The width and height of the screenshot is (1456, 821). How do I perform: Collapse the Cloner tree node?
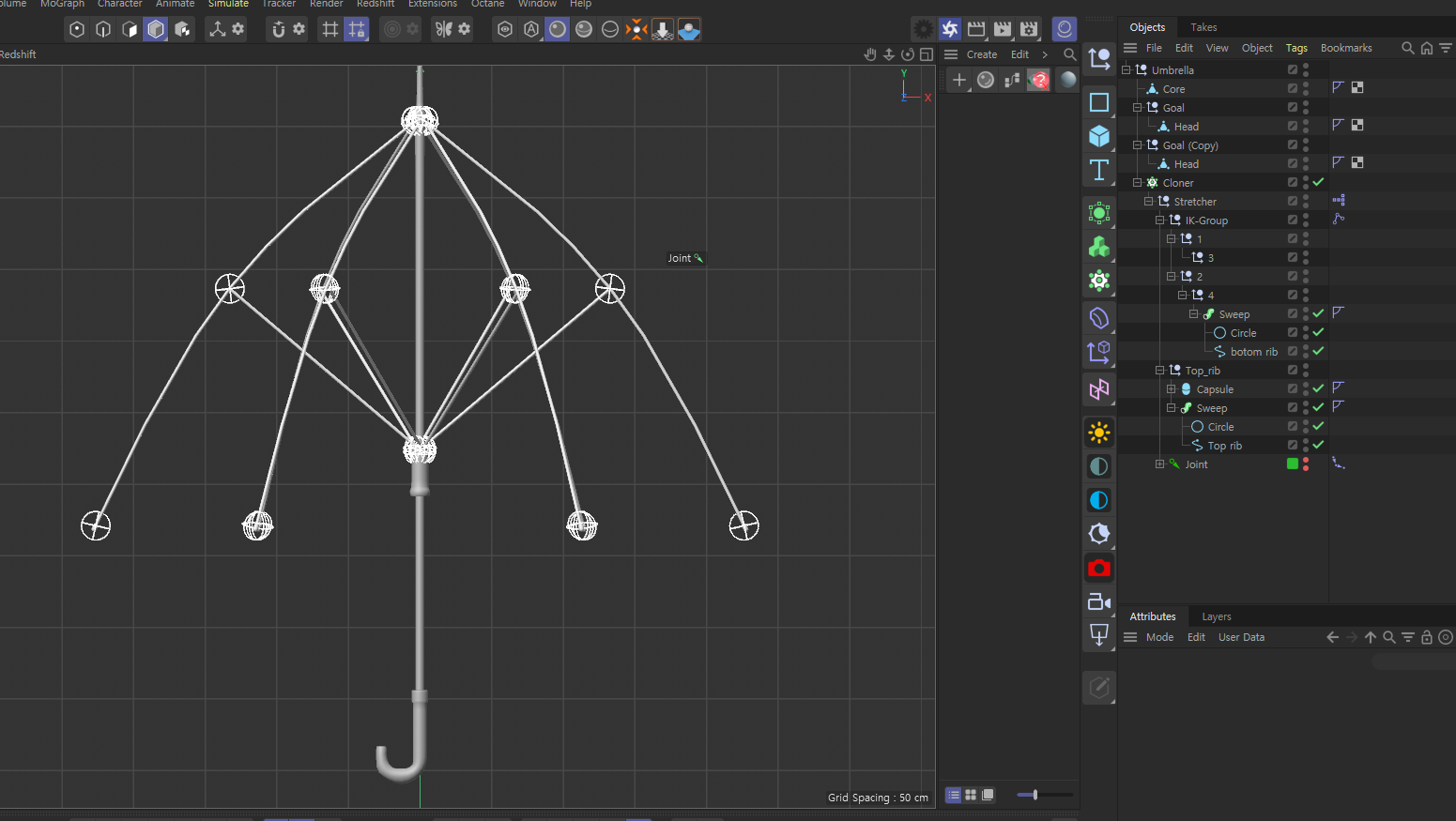1138,182
